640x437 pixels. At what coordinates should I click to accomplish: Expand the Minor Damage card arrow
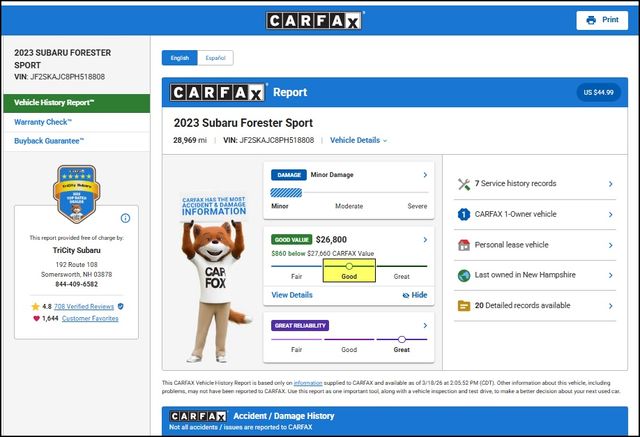point(425,175)
